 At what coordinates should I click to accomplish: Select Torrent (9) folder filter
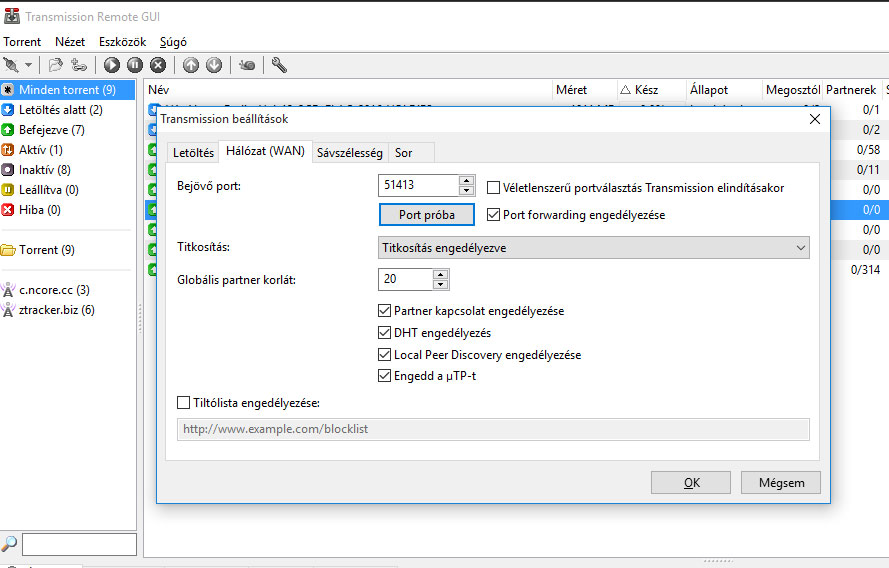click(67, 250)
